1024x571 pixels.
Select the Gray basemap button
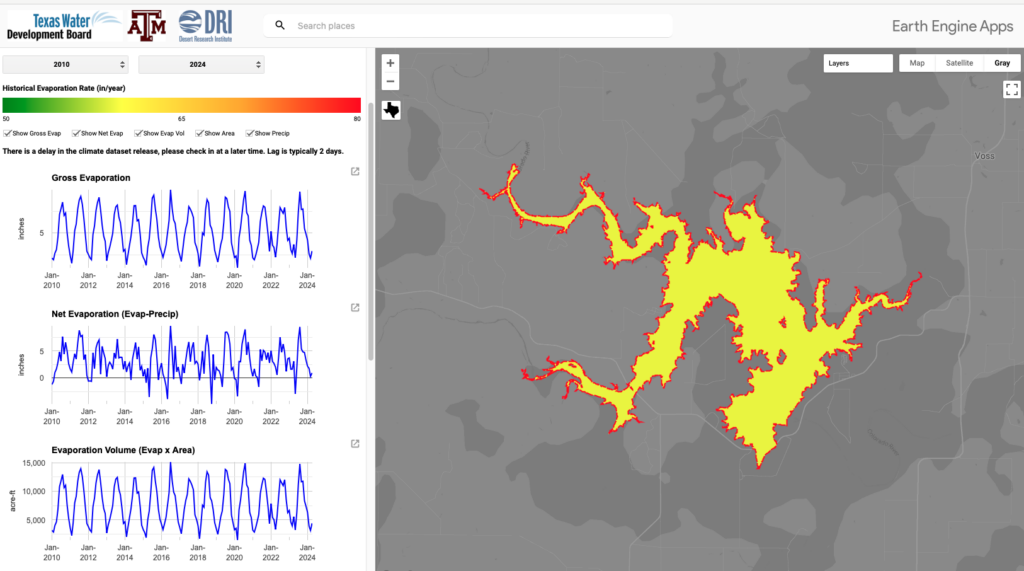pos(1001,63)
